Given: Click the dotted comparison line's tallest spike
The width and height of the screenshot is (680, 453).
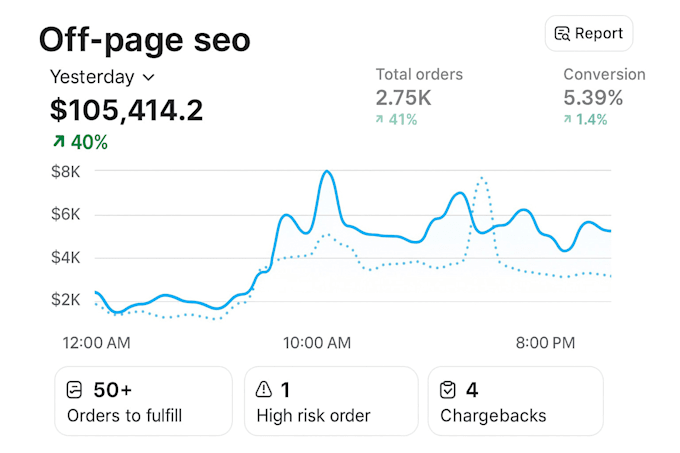Looking at the screenshot, I should coord(482,178).
